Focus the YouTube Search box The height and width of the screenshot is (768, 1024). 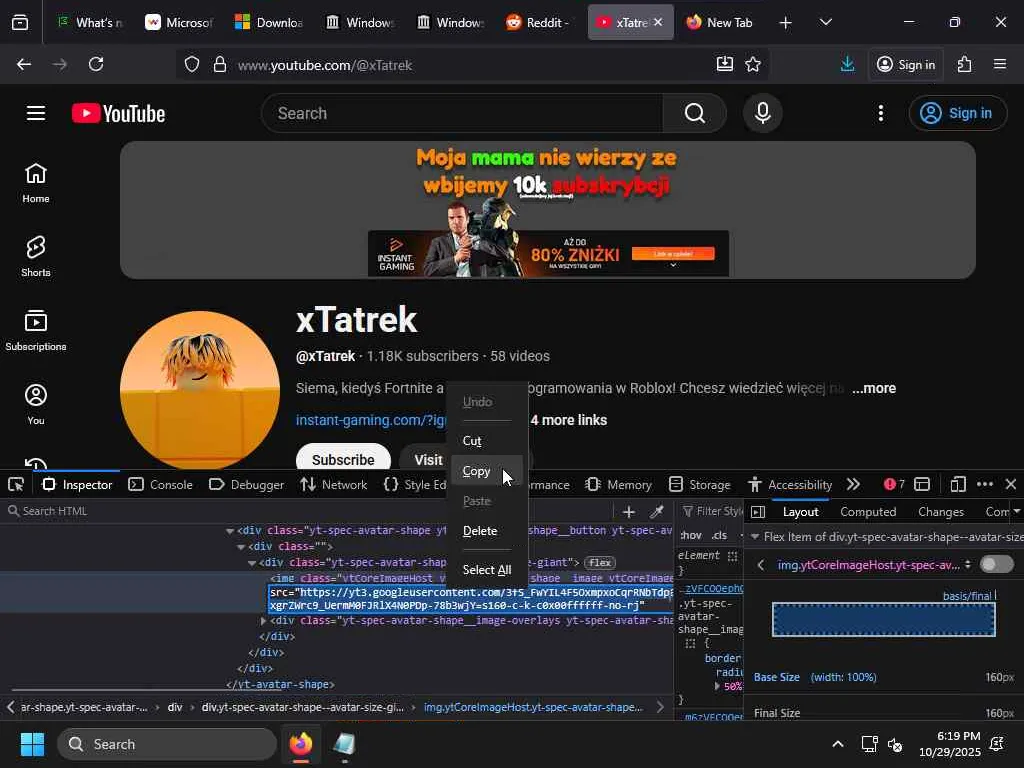coord(462,113)
